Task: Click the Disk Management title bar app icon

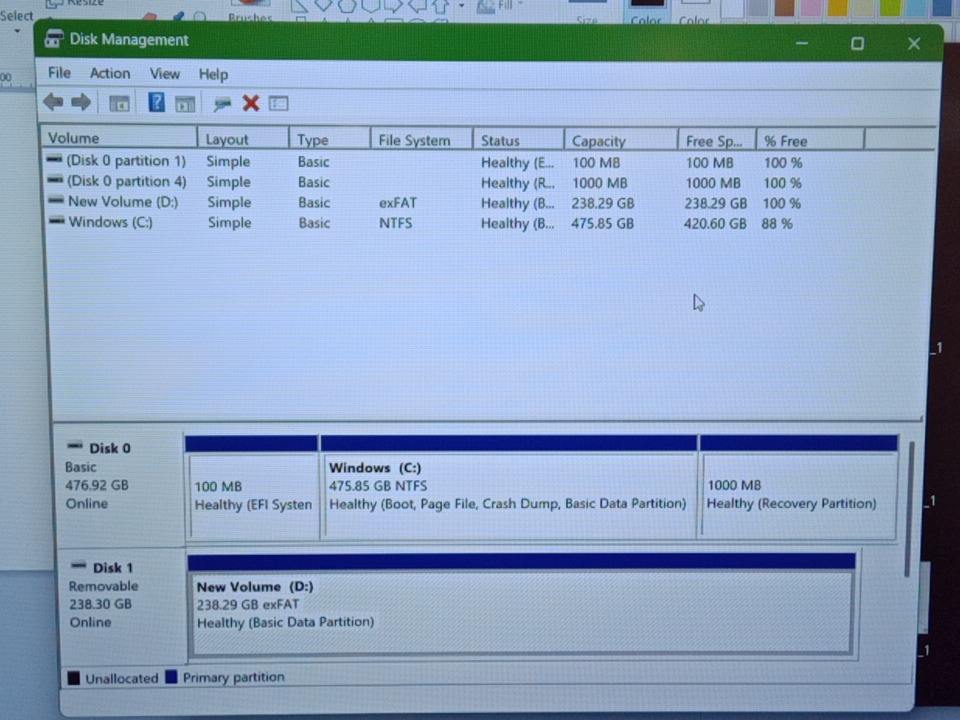Action: (54, 39)
